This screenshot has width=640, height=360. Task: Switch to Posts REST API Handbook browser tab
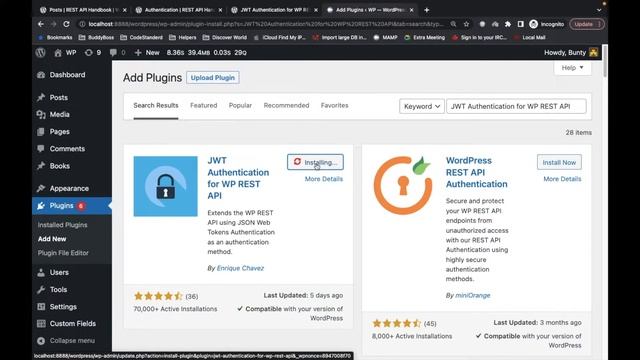coord(83,10)
